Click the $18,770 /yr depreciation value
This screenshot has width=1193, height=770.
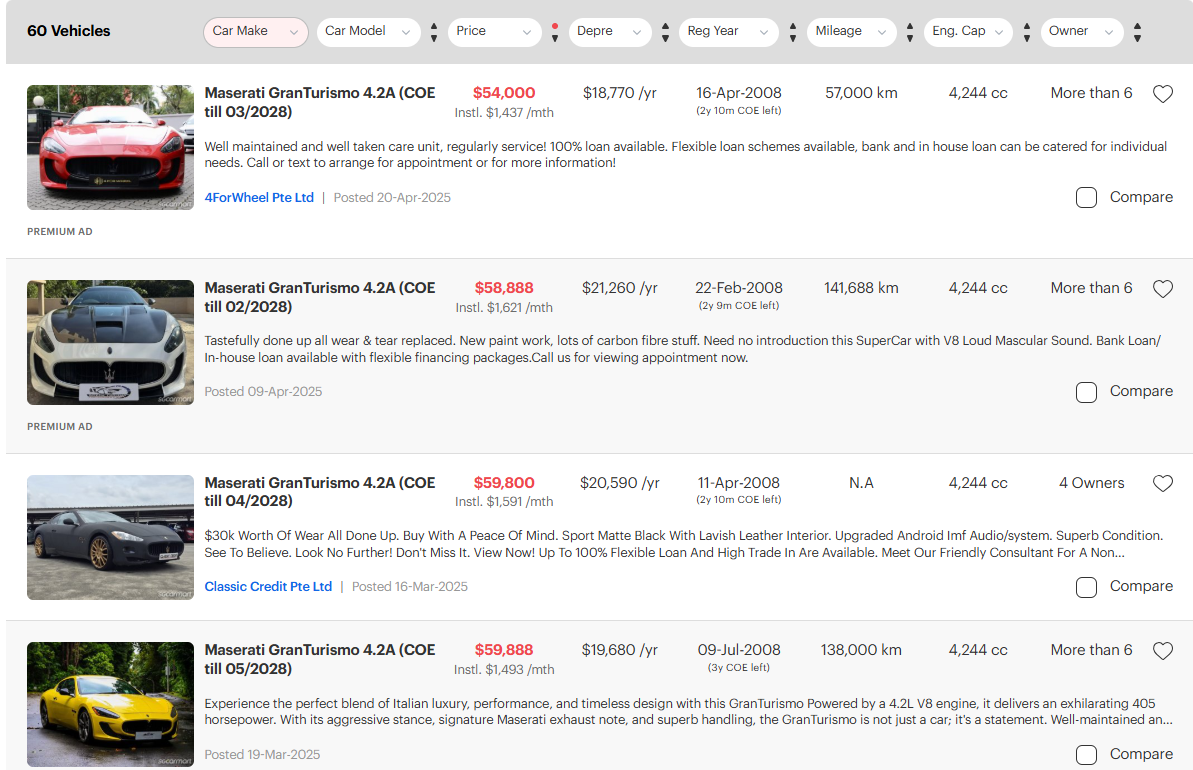pyautogui.click(x=619, y=93)
